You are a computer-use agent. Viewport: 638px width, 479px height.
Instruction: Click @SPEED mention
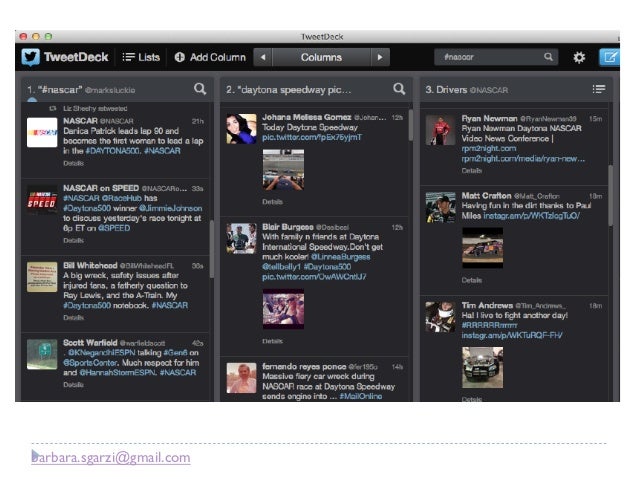coord(114,228)
